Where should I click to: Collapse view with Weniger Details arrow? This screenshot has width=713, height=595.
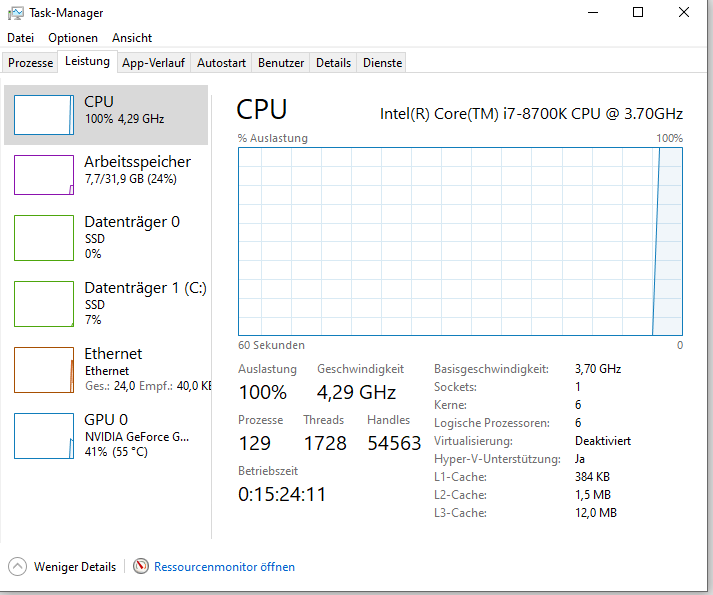pos(17,566)
